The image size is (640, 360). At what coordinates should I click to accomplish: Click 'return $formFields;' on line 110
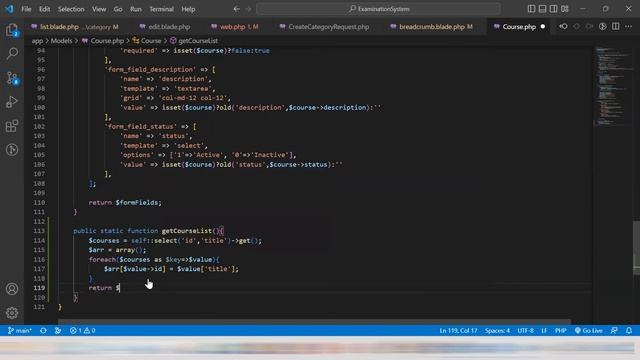point(125,202)
